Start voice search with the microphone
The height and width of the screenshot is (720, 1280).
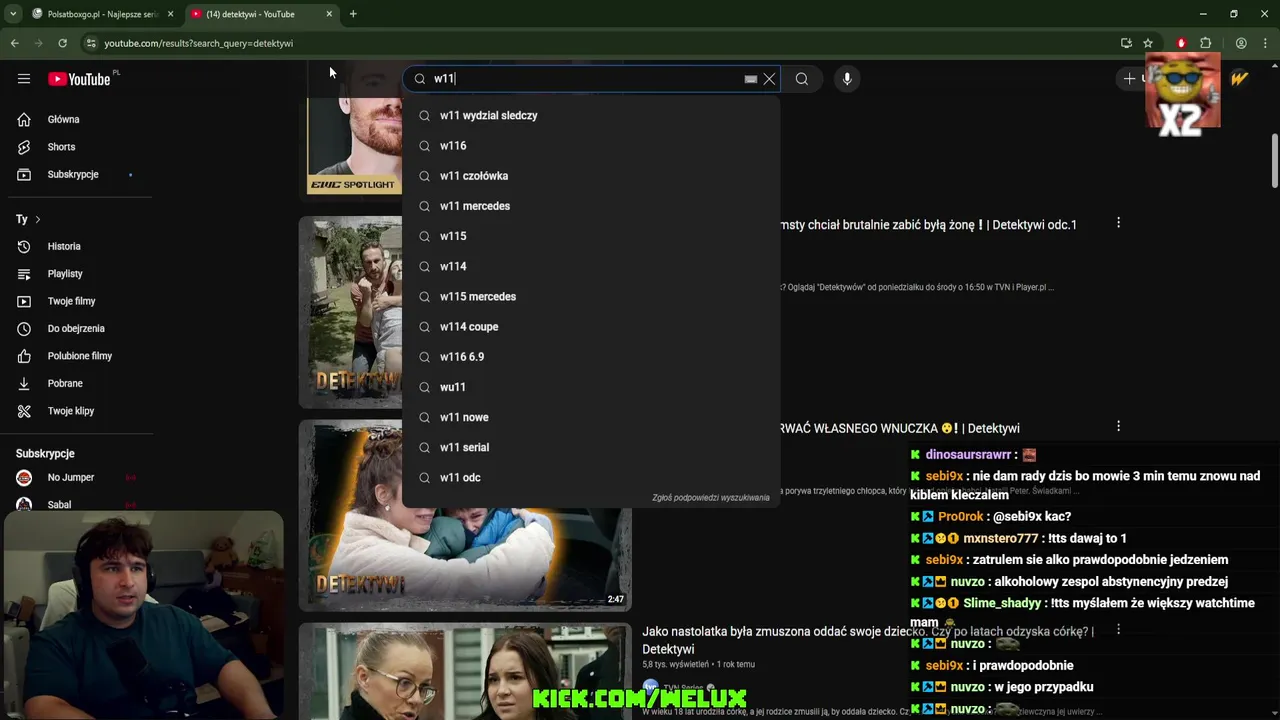pyautogui.click(x=847, y=79)
